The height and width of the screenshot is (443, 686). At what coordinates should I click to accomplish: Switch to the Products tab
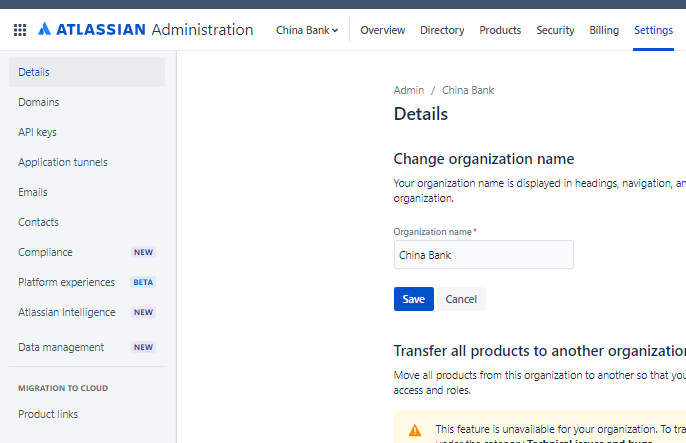click(500, 30)
